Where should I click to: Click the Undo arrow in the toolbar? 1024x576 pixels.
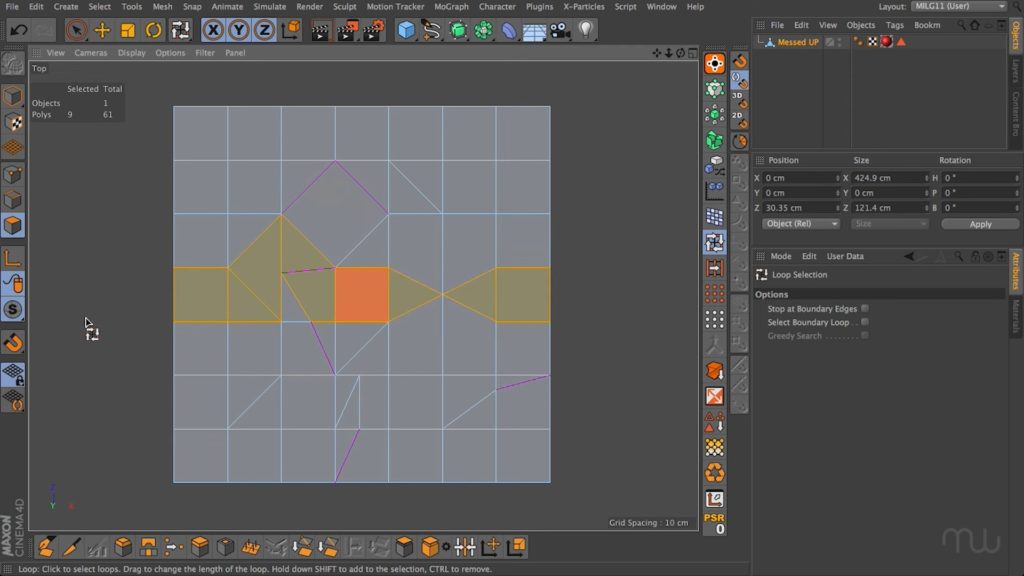(x=18, y=30)
